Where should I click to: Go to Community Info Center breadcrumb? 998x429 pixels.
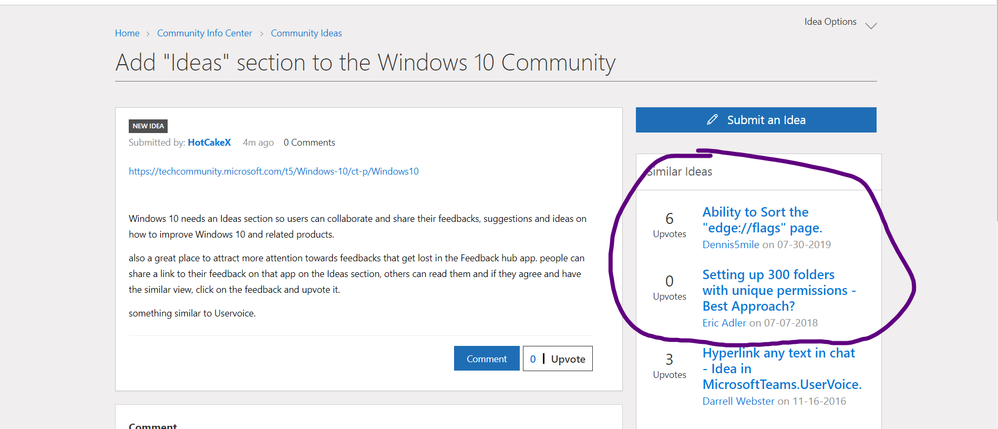click(204, 33)
